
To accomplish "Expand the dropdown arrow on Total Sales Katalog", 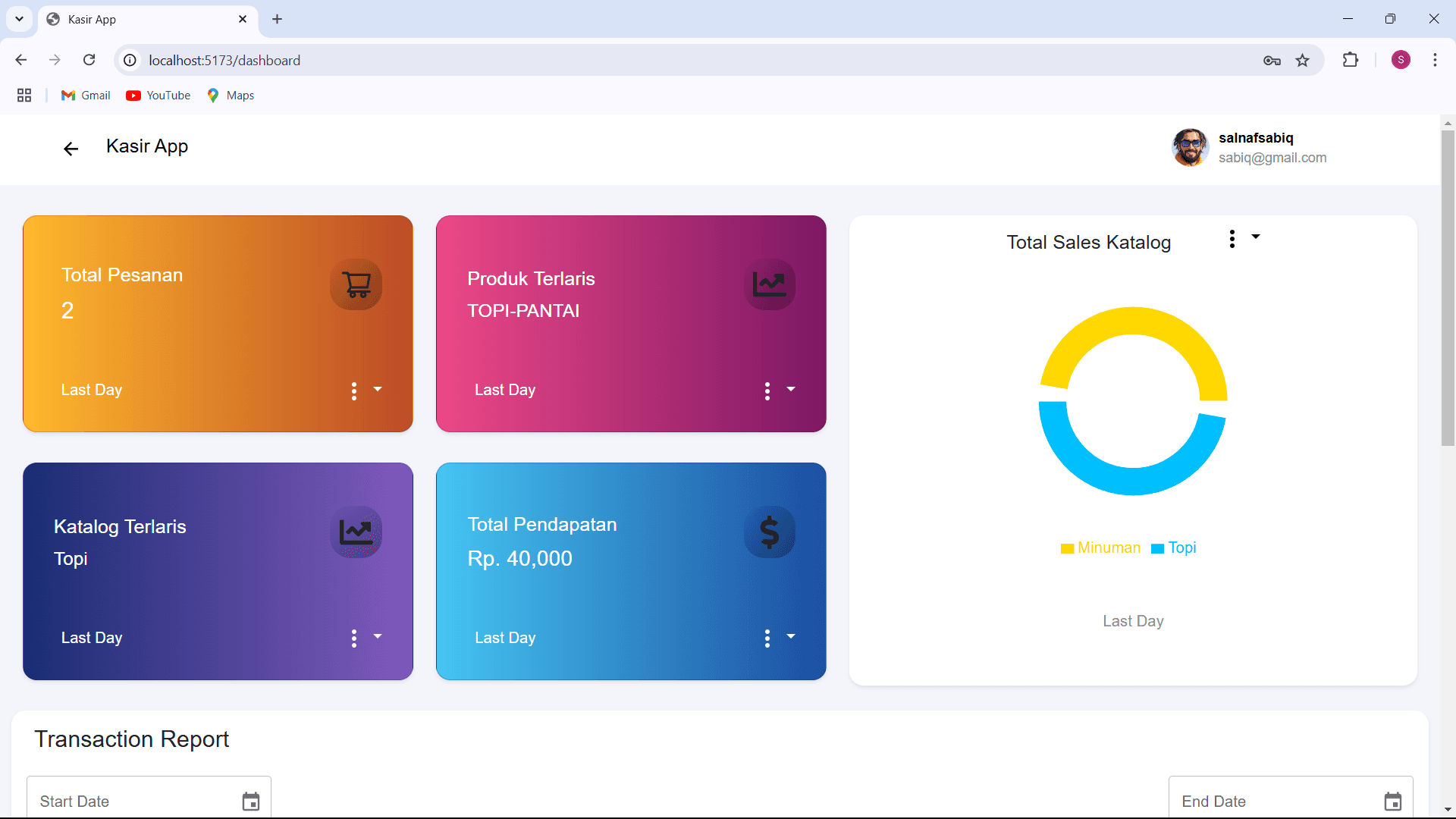I will pyautogui.click(x=1256, y=237).
